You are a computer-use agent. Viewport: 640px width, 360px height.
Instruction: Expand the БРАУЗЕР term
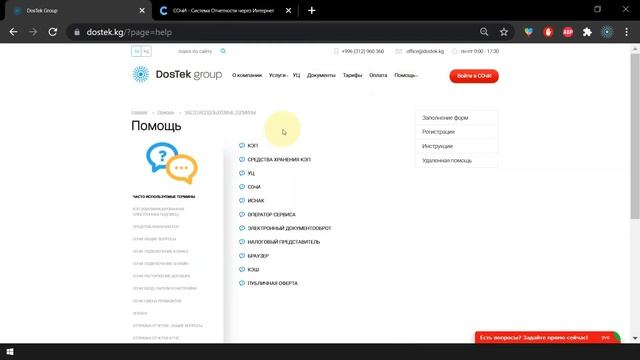(x=258, y=256)
